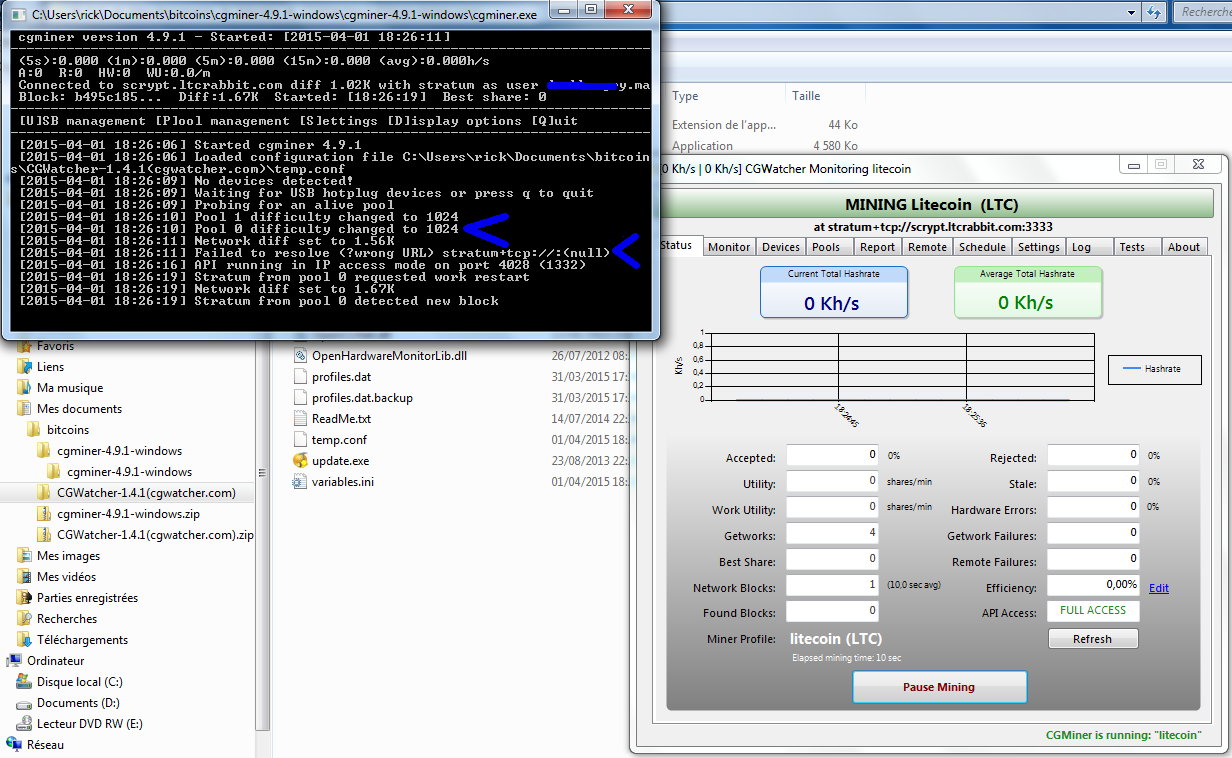Screen dimensions: 1232x758
Task: Select the Réseau network icon
Action: click(15, 745)
